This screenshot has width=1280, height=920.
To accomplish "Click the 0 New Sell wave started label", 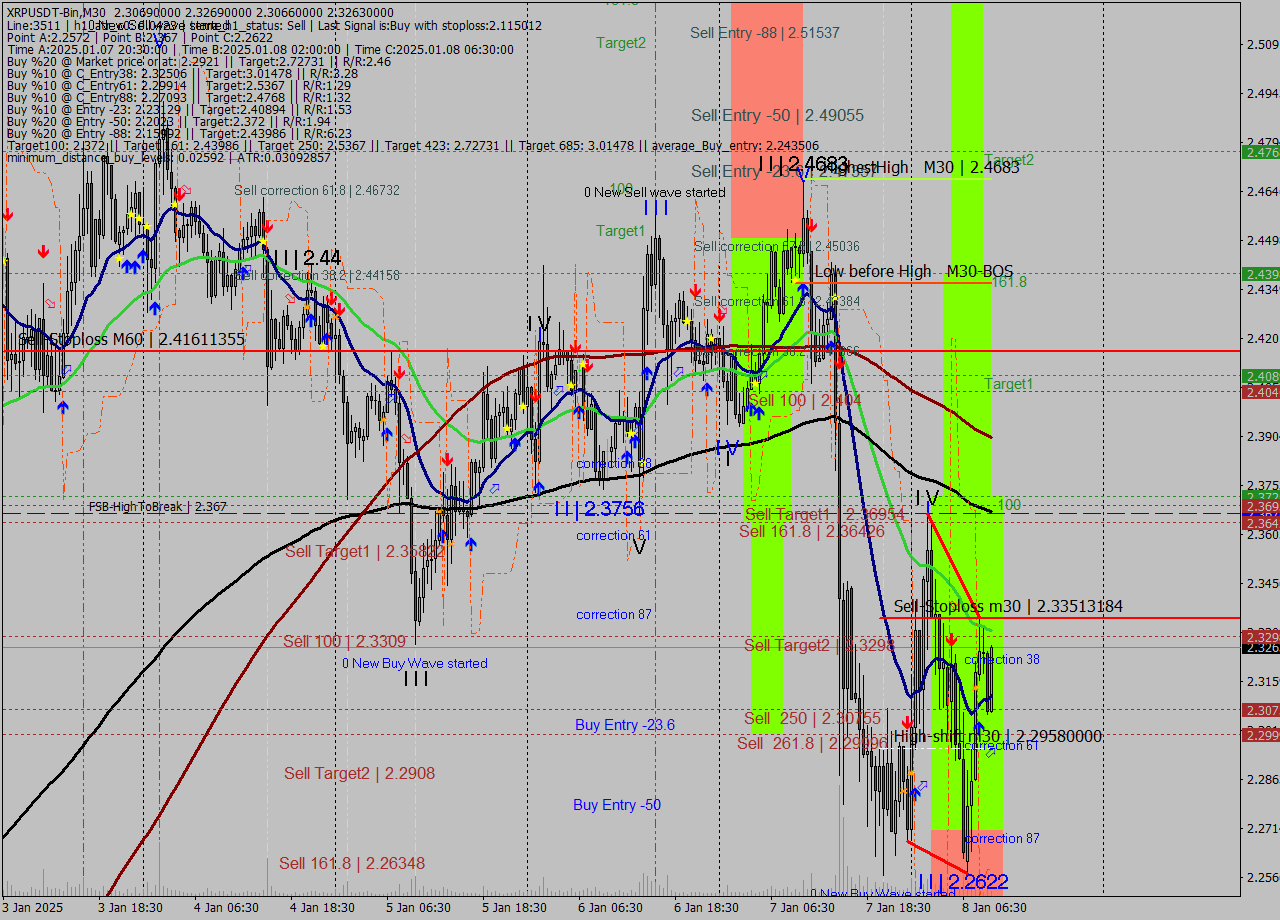I will pyautogui.click(x=655, y=192).
